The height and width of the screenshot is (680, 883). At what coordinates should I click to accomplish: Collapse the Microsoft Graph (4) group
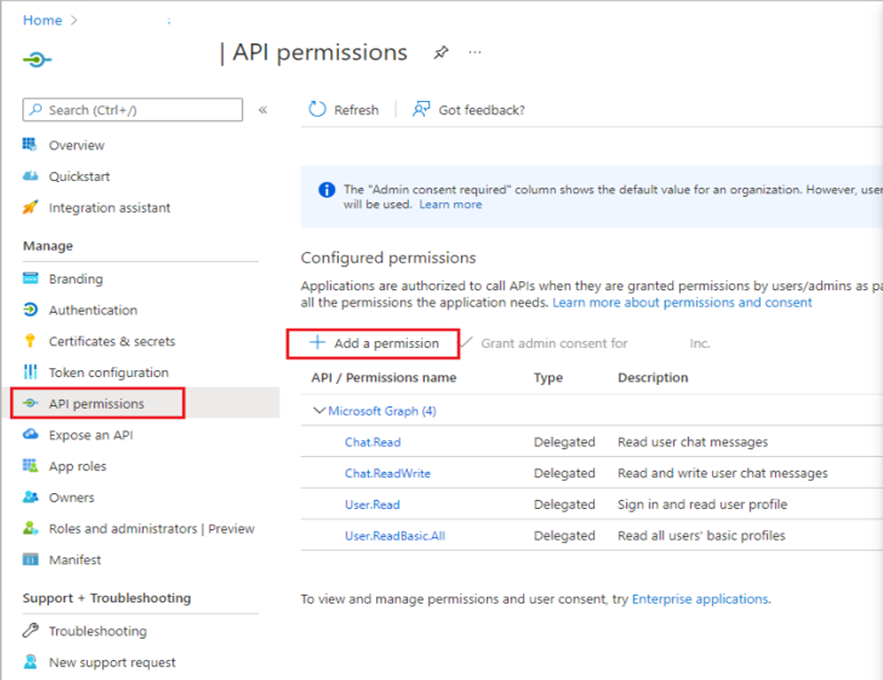(319, 411)
